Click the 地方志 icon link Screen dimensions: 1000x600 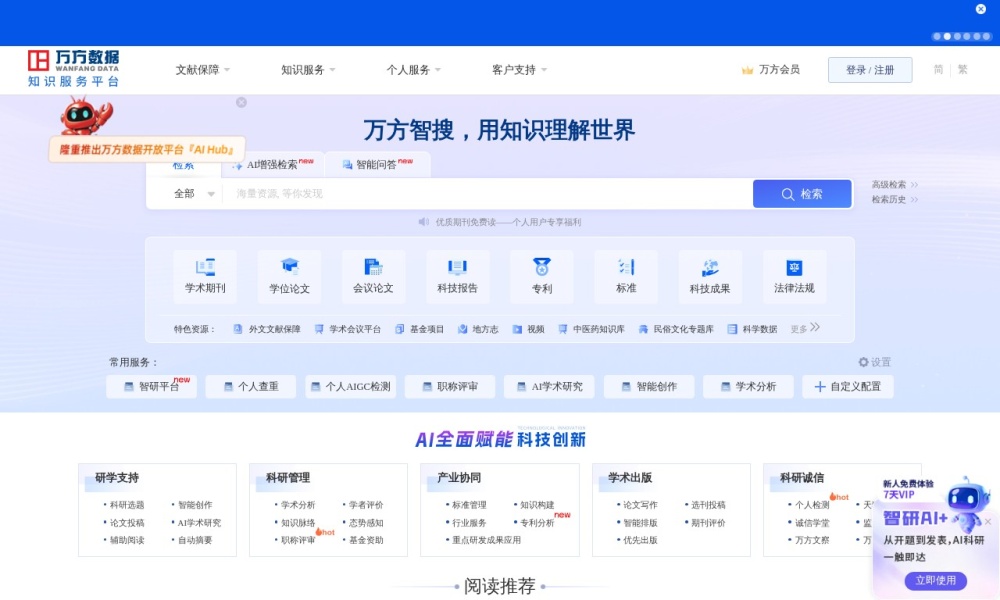coord(478,329)
